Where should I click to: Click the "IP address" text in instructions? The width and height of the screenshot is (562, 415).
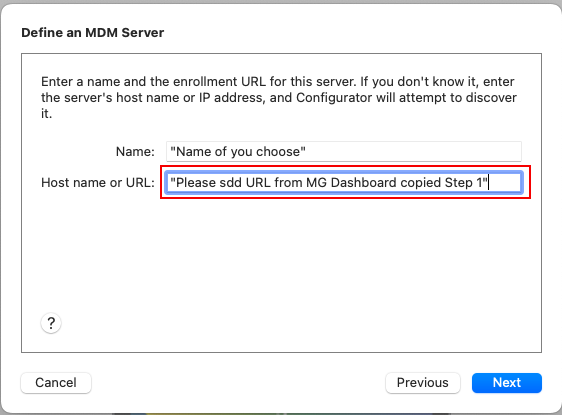[231, 97]
